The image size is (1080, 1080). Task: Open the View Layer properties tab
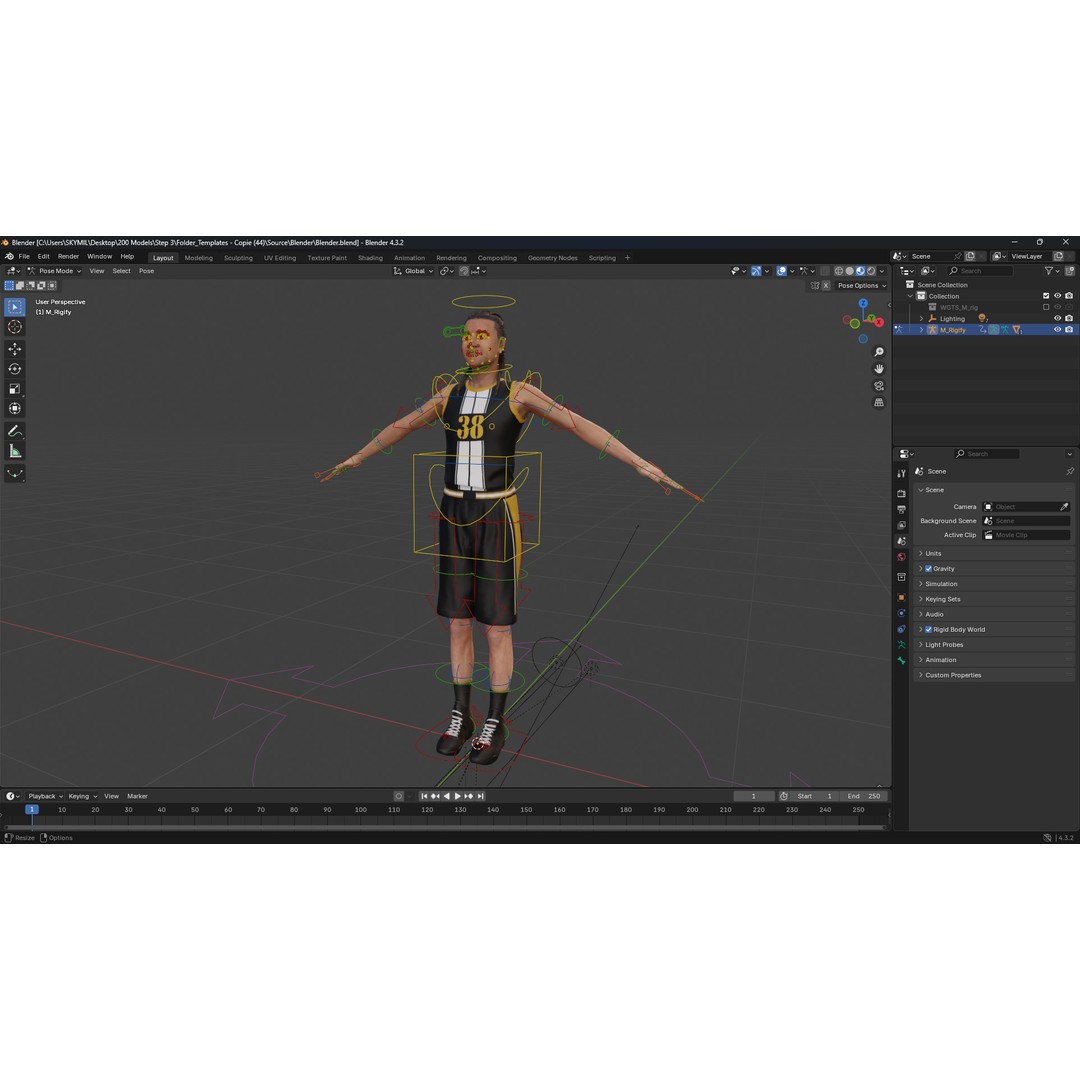click(x=901, y=526)
